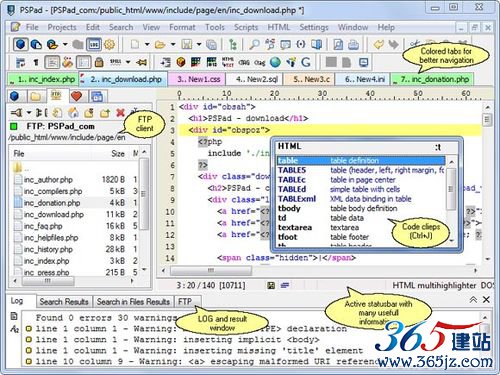Open the dropdown arrow beside save icon
500x375 pixels.
(199, 44)
